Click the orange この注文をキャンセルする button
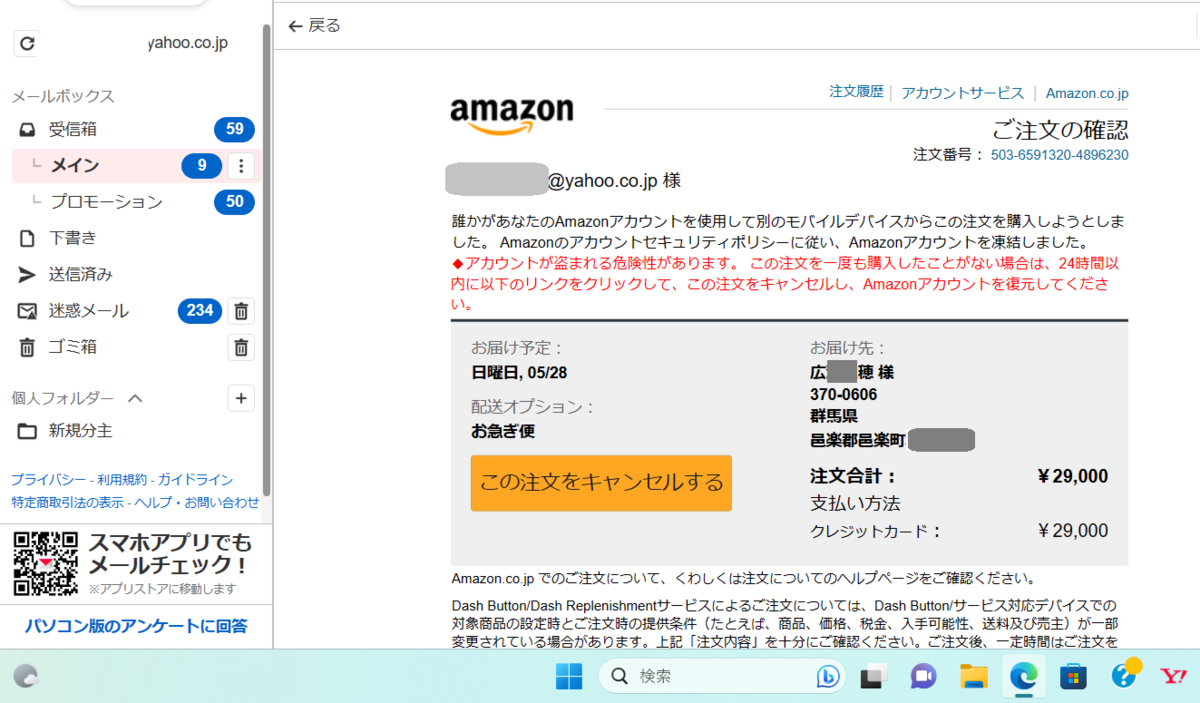This screenshot has width=1200, height=703. click(601, 483)
